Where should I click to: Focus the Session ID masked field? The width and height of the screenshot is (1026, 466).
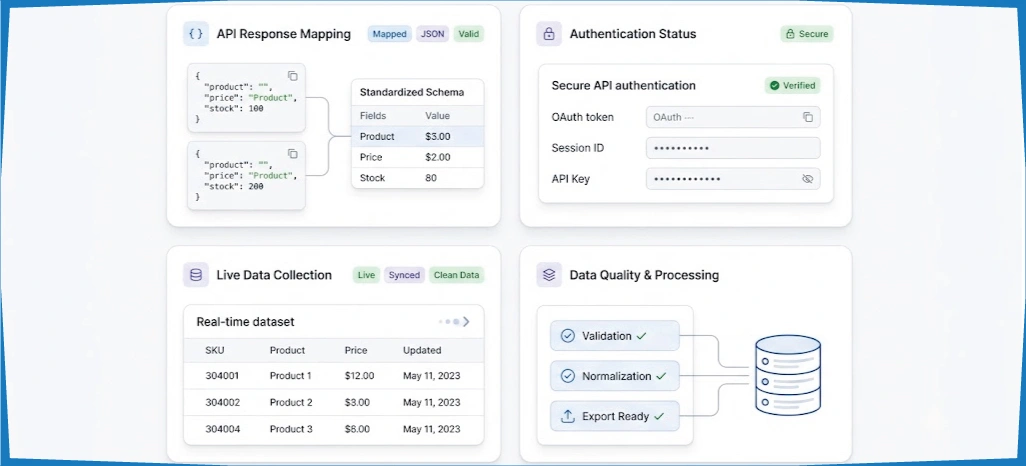pos(733,148)
